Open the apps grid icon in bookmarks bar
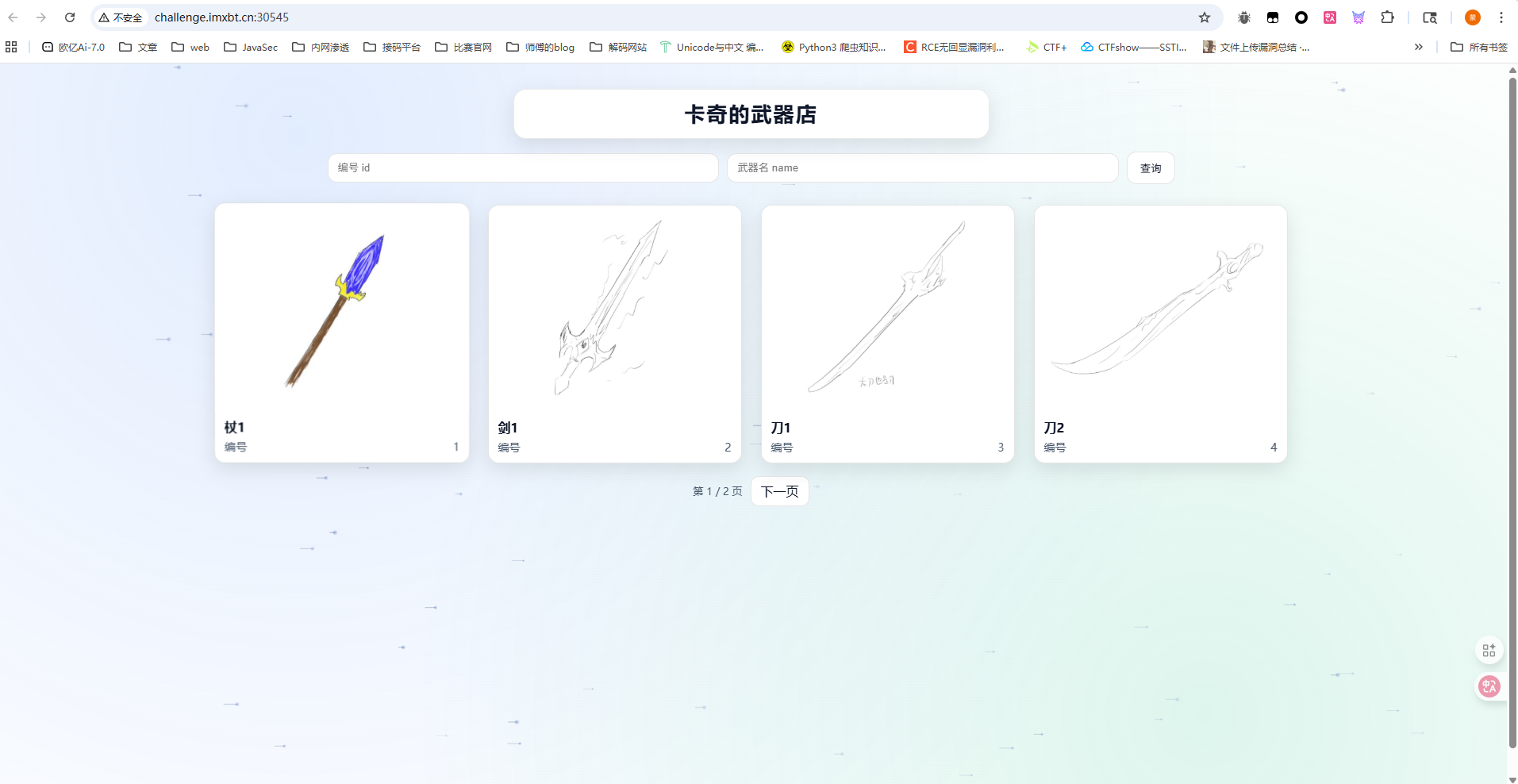1518x784 pixels. click(x=11, y=48)
